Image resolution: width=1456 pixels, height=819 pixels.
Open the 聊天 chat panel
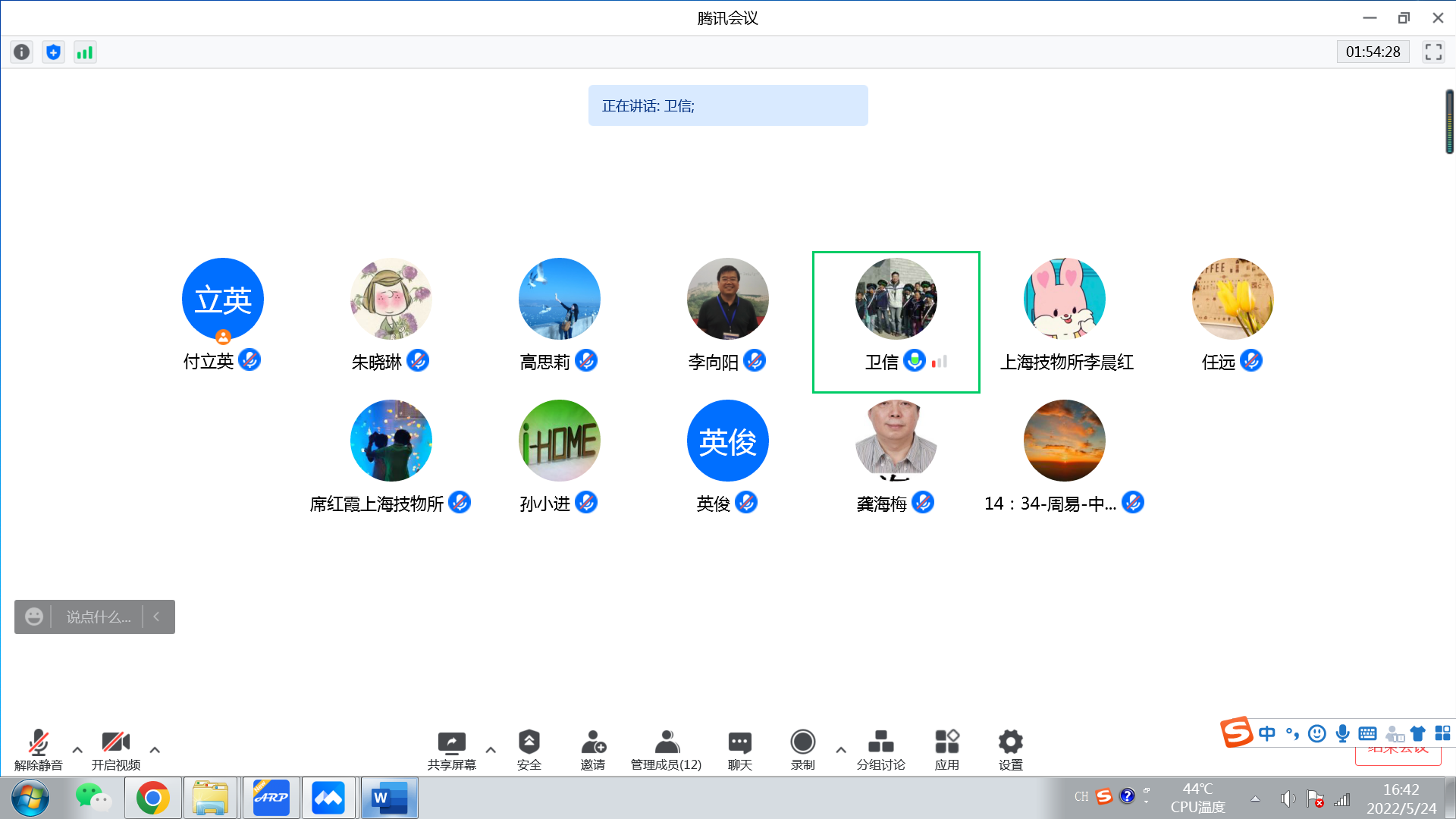point(740,750)
